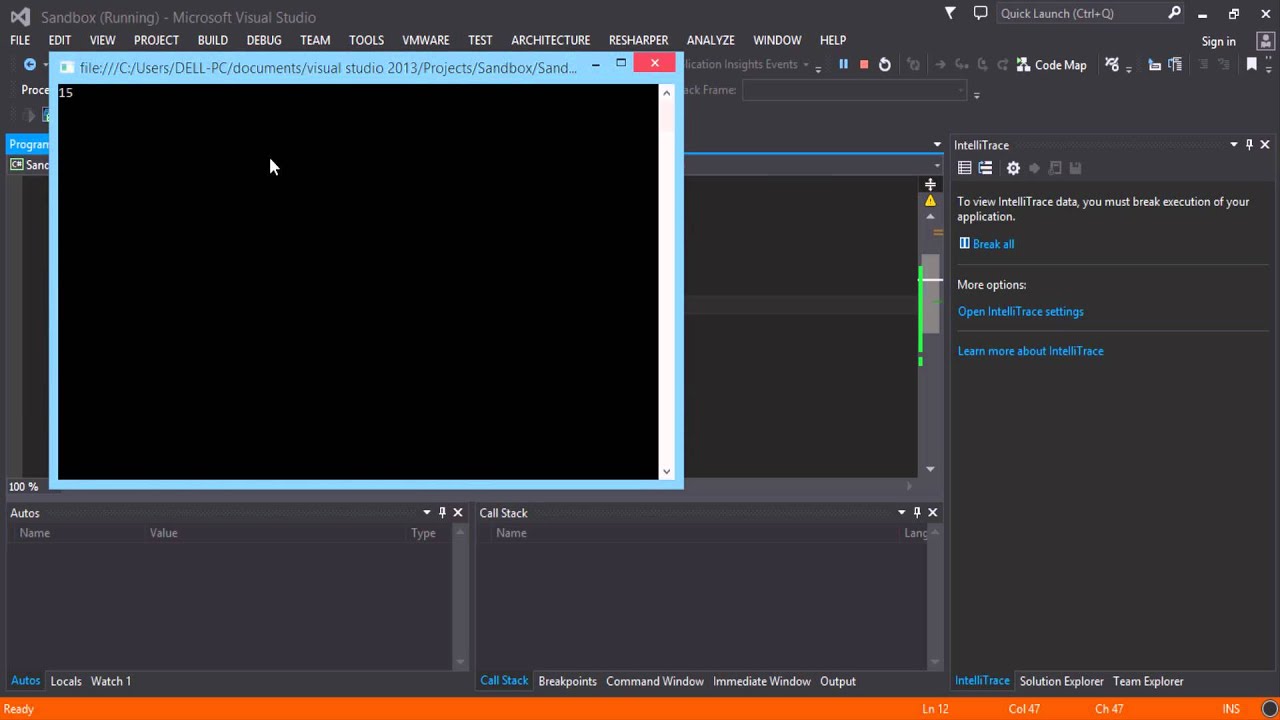This screenshot has width=1280, height=720.
Task: Open IntelliTrace window position dropdown
Action: pyautogui.click(x=1234, y=145)
